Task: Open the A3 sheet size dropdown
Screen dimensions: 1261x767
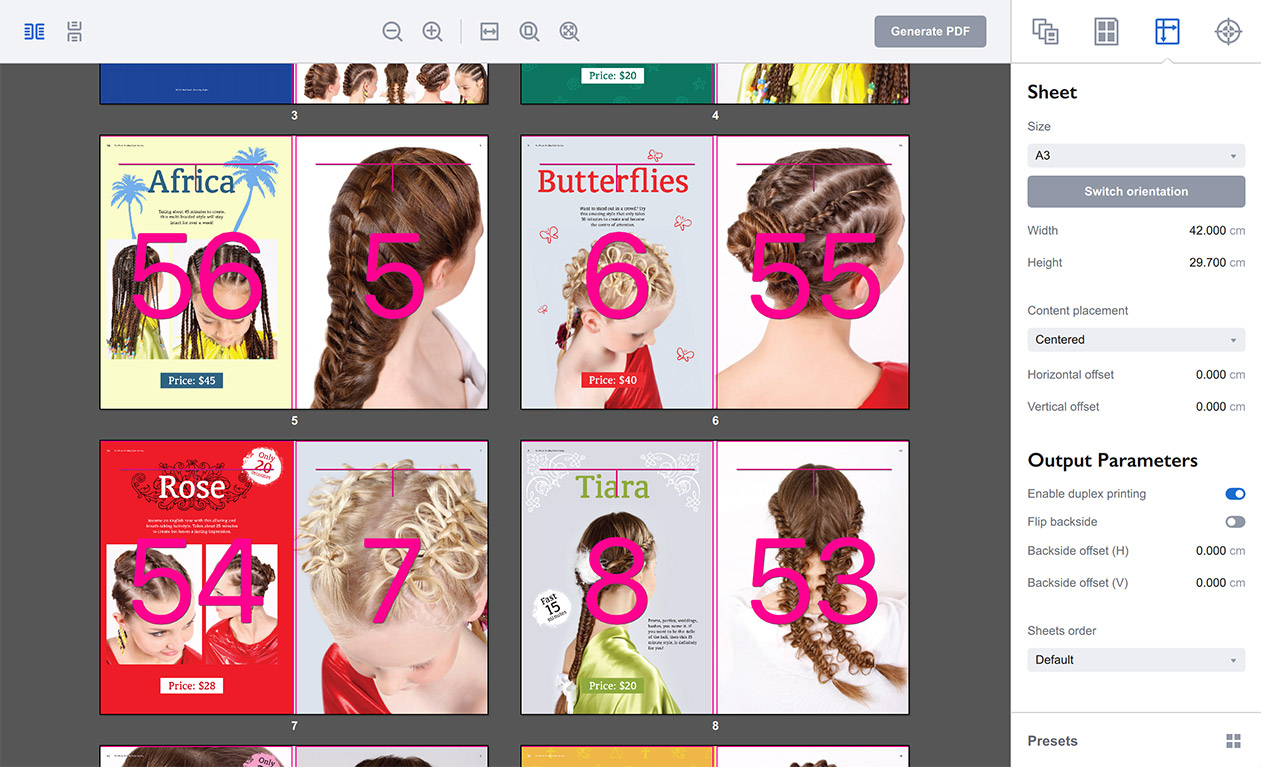Action: point(1136,156)
